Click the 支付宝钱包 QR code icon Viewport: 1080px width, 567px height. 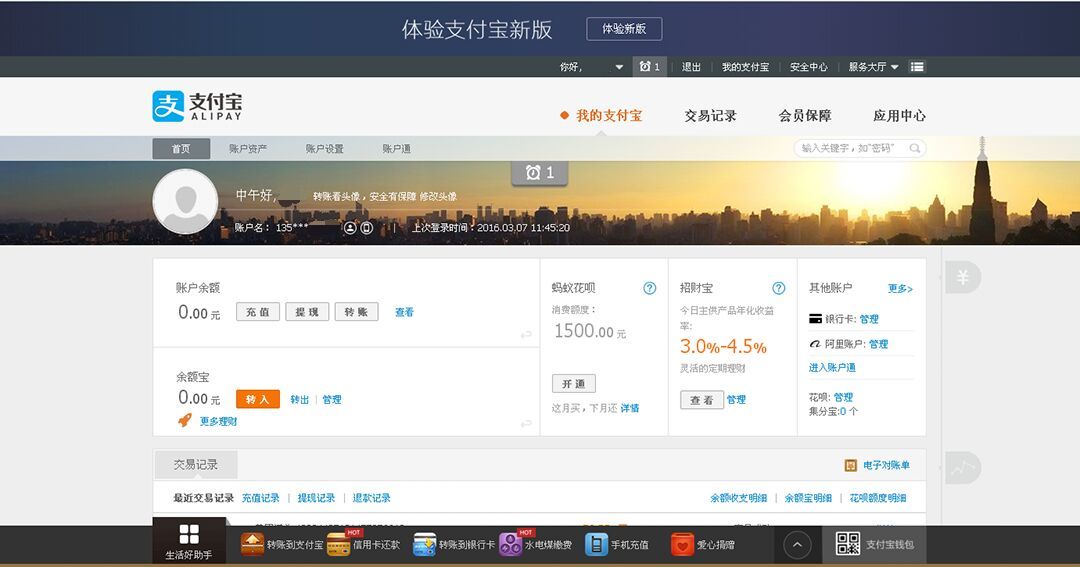(848, 544)
